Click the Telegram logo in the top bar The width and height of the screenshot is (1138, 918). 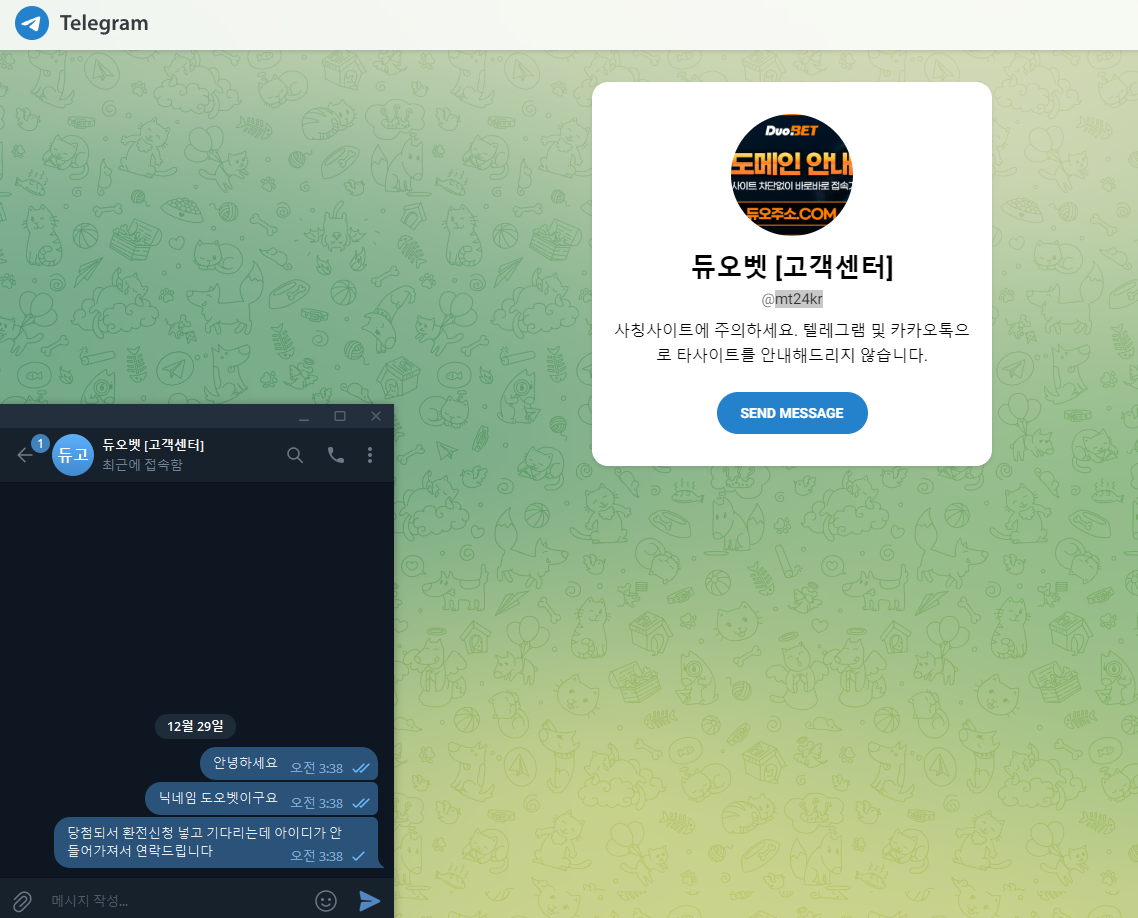(x=31, y=23)
